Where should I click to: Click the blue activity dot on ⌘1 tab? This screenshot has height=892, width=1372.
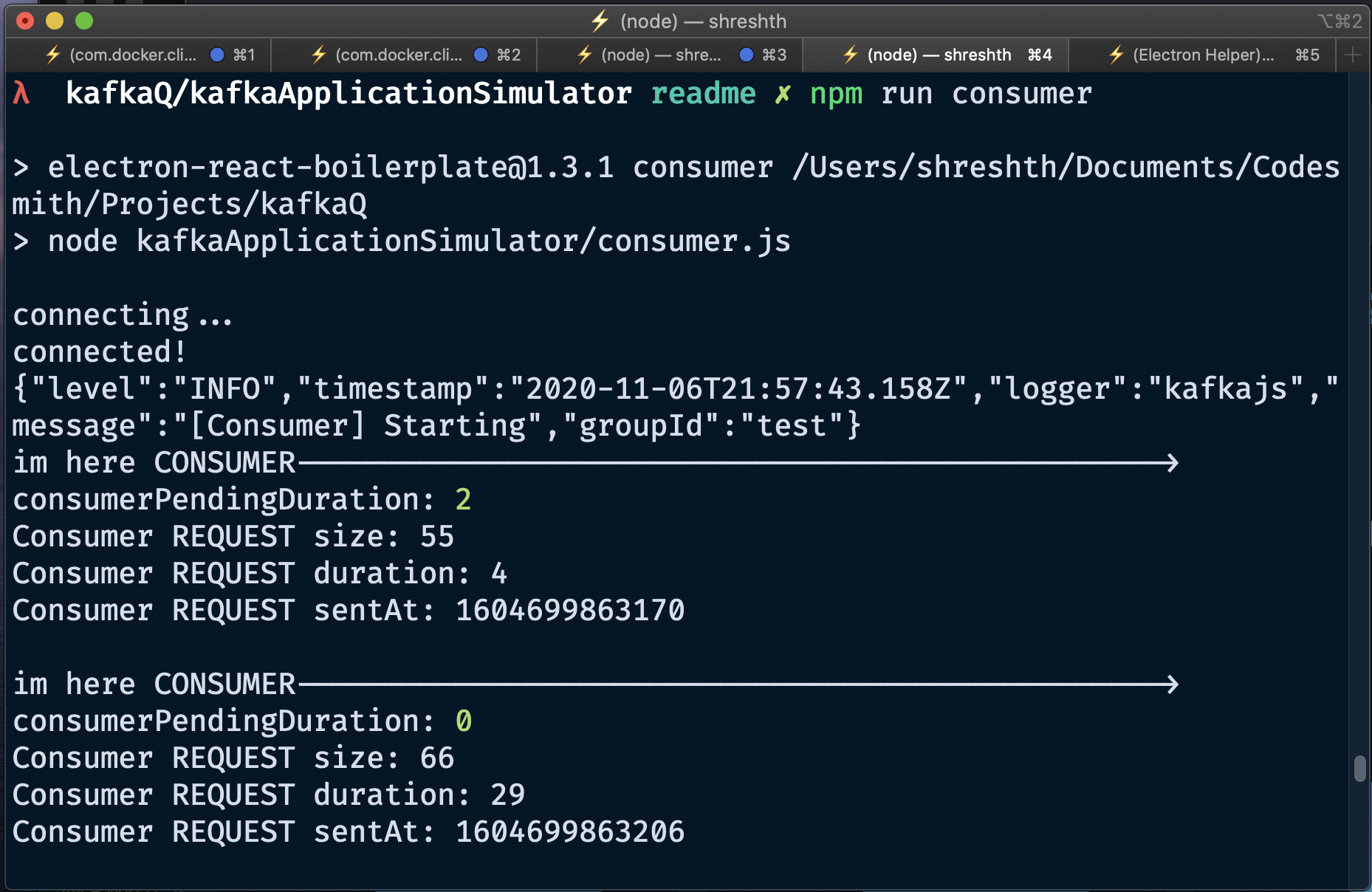(x=217, y=55)
